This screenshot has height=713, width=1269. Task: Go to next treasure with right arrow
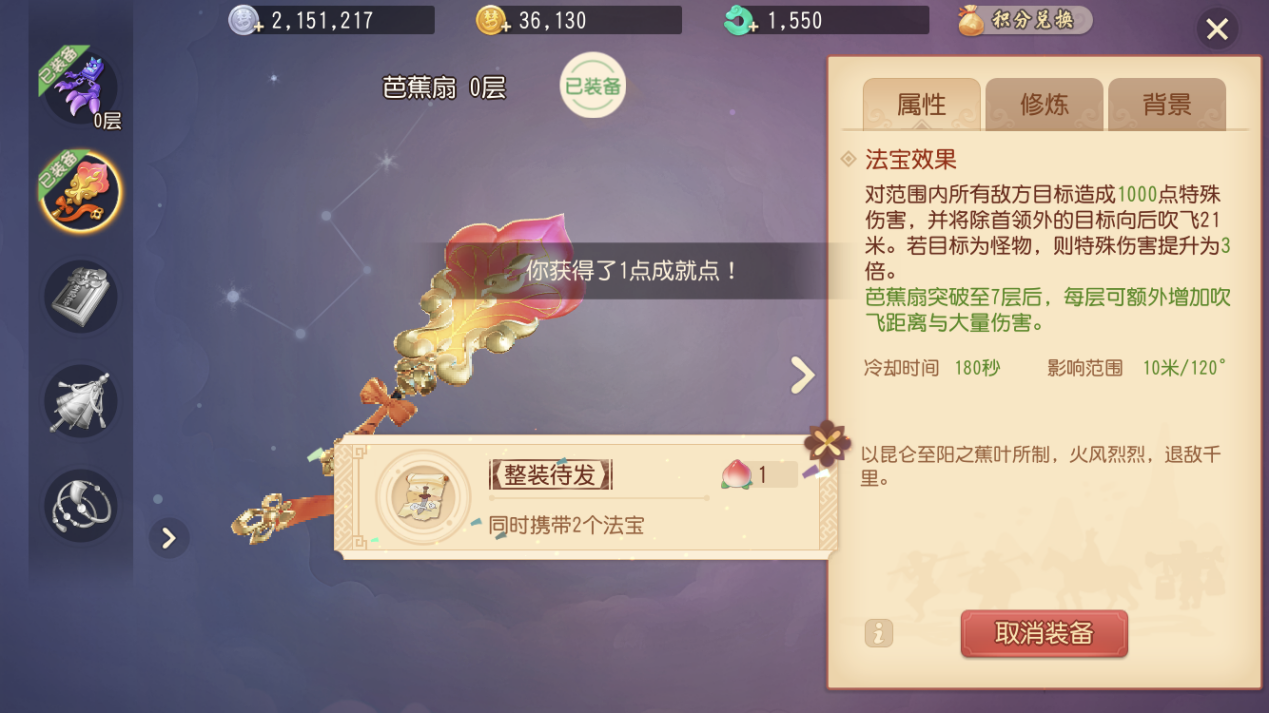tap(802, 375)
